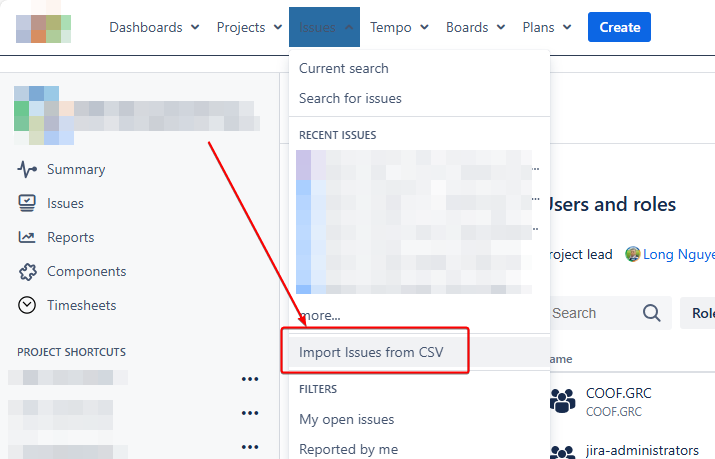Click the project avatar in the sidebar
715x459 pixels.
44,115
